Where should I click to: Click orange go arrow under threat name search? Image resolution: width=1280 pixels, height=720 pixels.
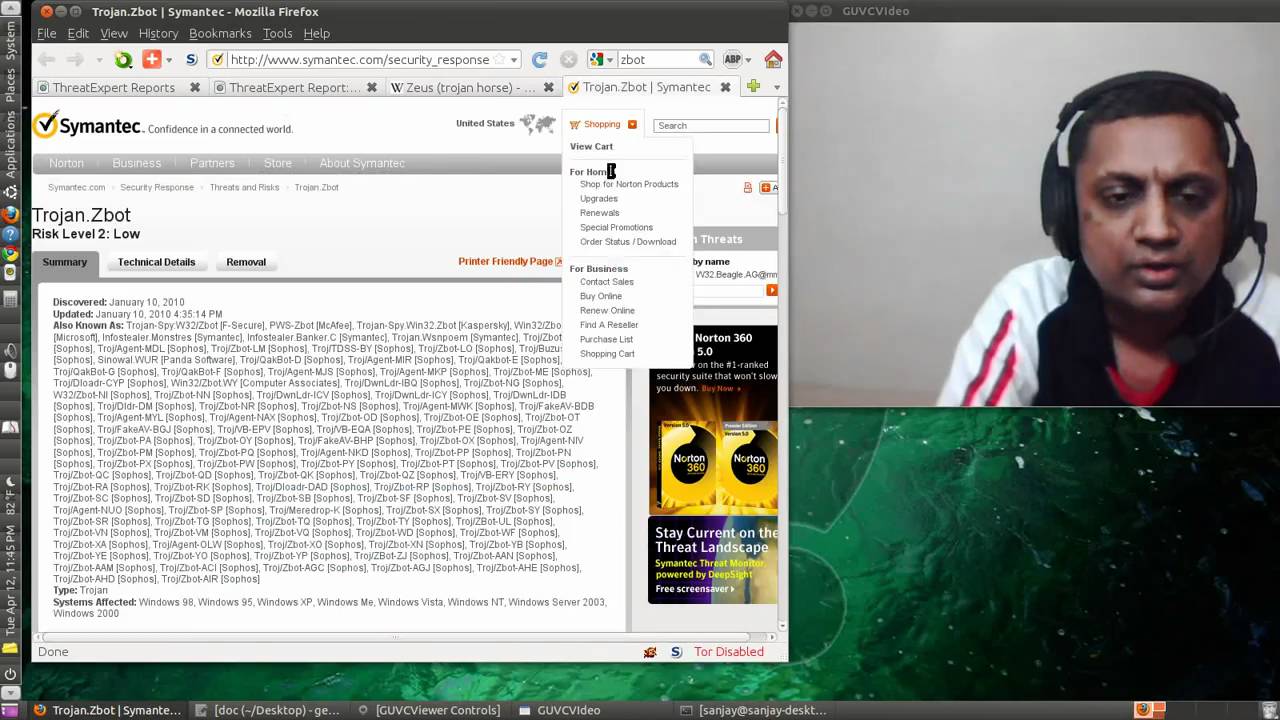pos(771,290)
